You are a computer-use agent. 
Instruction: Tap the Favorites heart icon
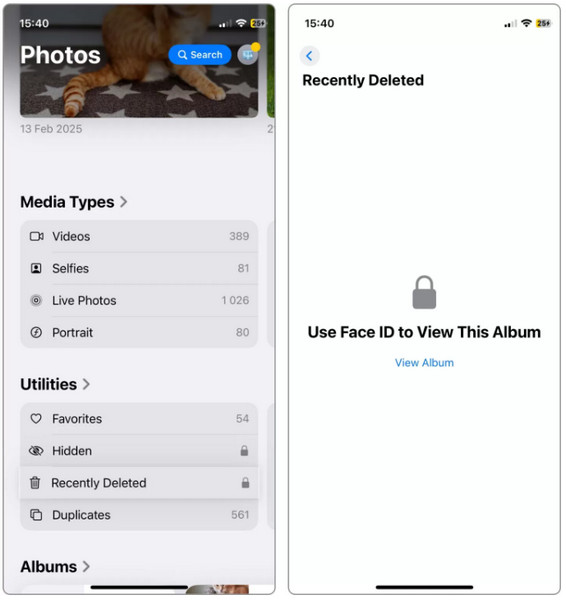(36, 419)
